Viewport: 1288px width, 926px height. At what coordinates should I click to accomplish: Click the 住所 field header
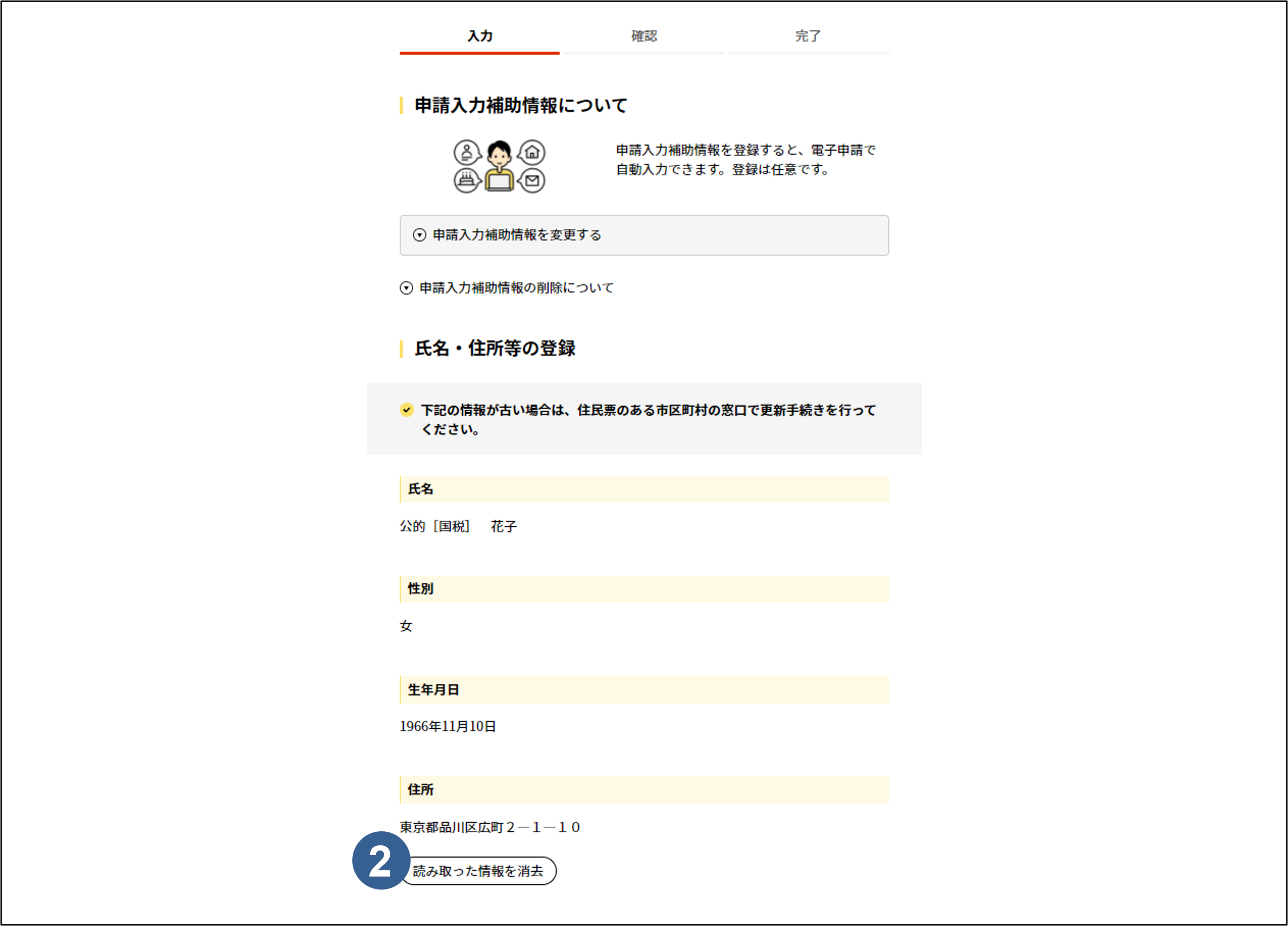[x=644, y=790]
